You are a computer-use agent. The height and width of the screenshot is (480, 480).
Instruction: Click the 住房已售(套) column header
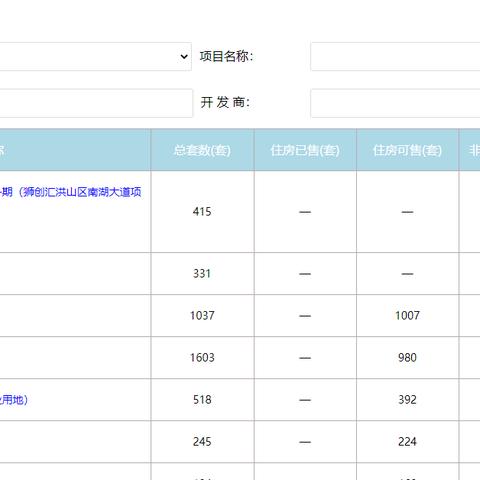tap(305, 150)
